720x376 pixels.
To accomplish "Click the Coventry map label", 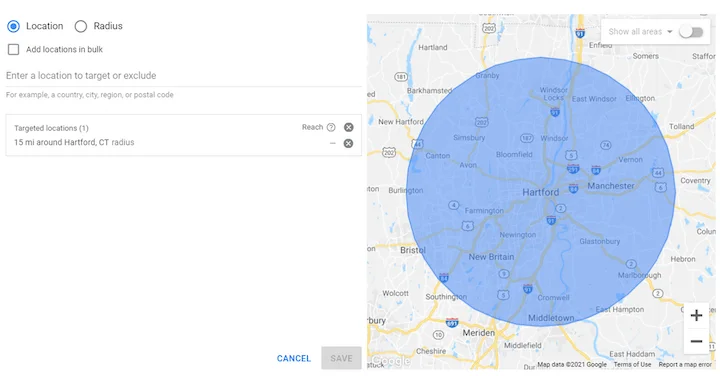I will tap(695, 180).
